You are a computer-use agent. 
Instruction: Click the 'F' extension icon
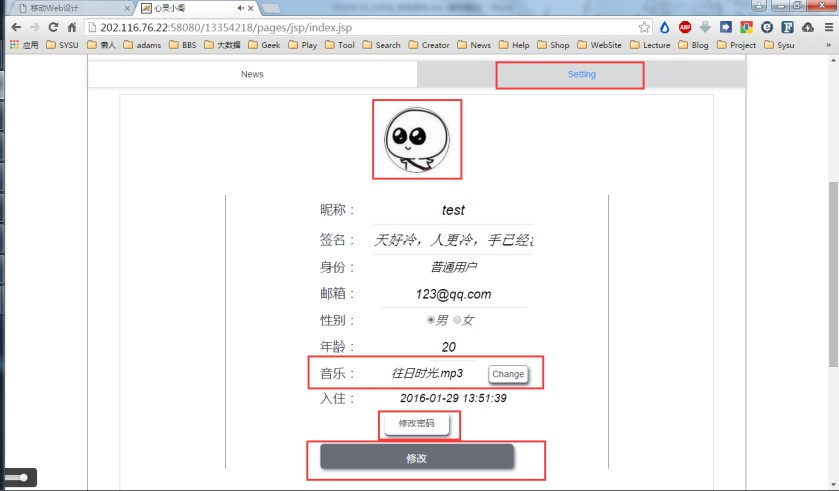pos(787,27)
